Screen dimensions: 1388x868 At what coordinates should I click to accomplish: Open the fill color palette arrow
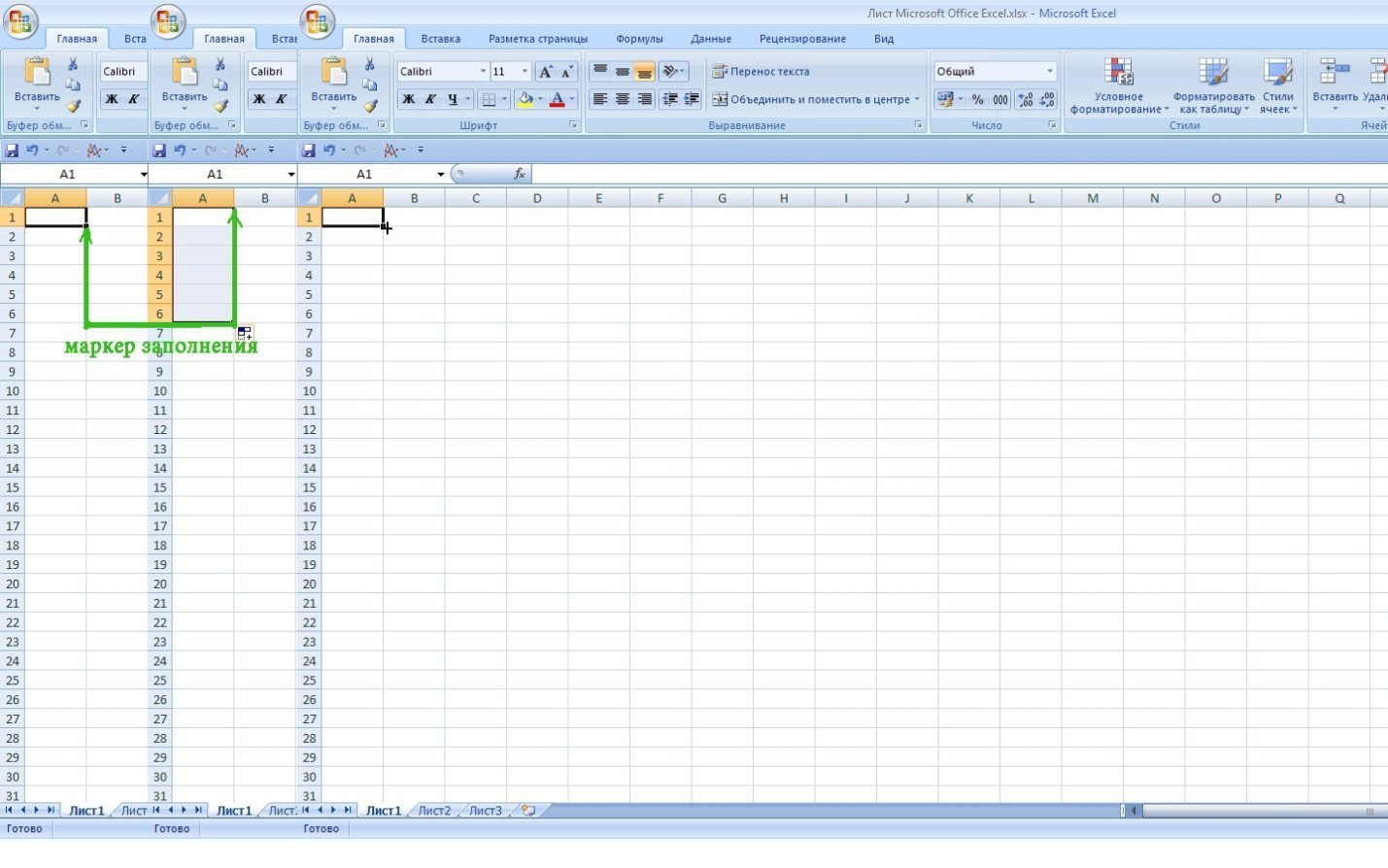click(x=540, y=99)
